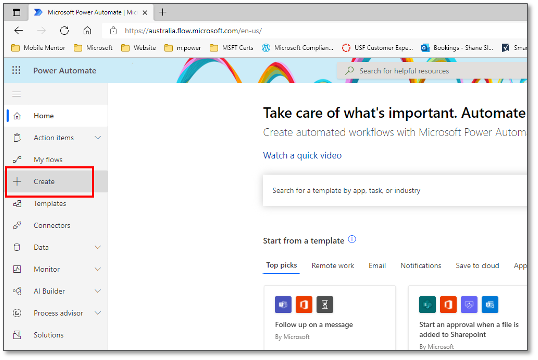Expand the Data chevron
Viewport: 538px width, 360px height.
pyautogui.click(x=98, y=247)
